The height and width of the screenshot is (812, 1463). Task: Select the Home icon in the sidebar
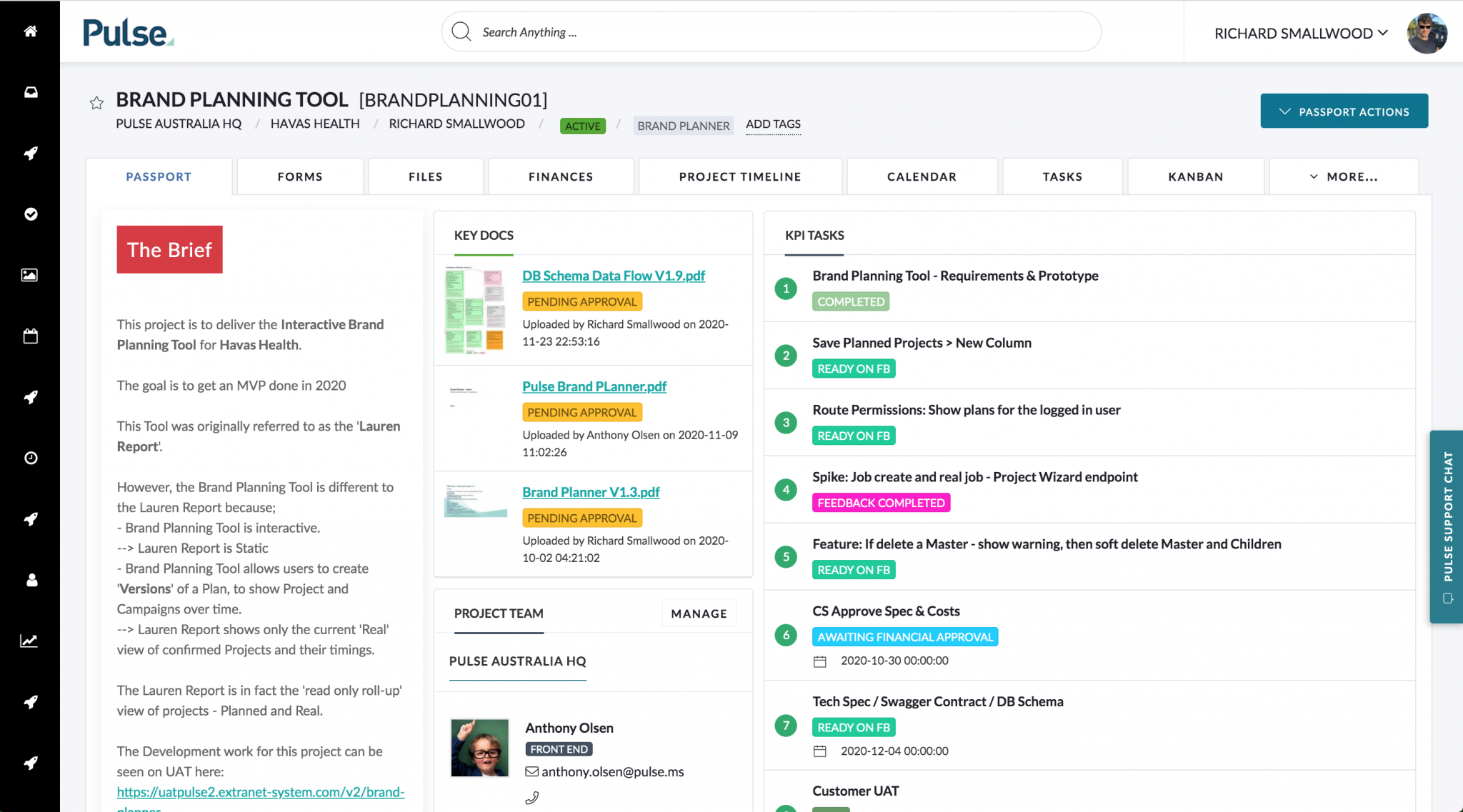pyautogui.click(x=30, y=31)
